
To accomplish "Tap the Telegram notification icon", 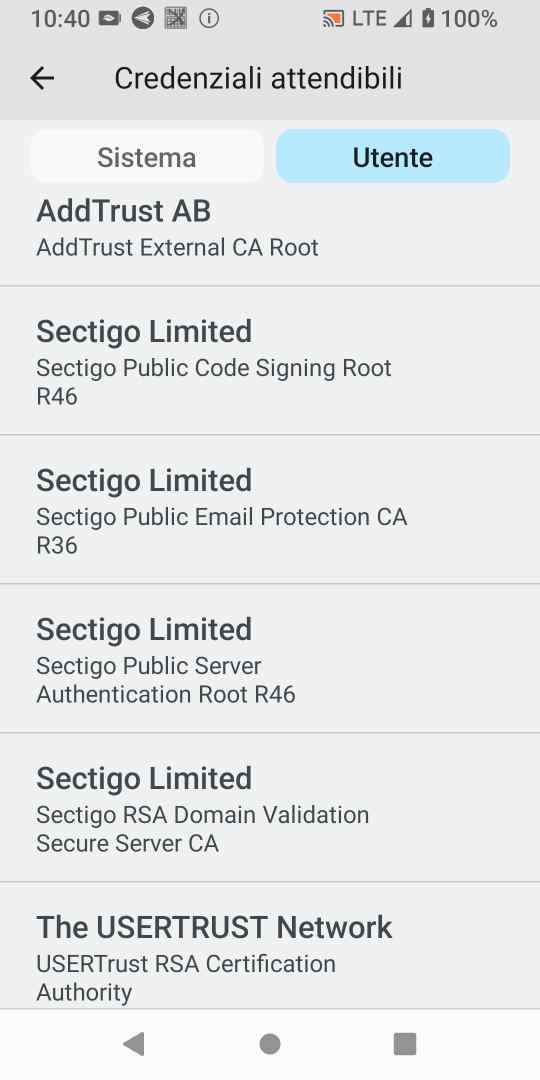I will [143, 19].
